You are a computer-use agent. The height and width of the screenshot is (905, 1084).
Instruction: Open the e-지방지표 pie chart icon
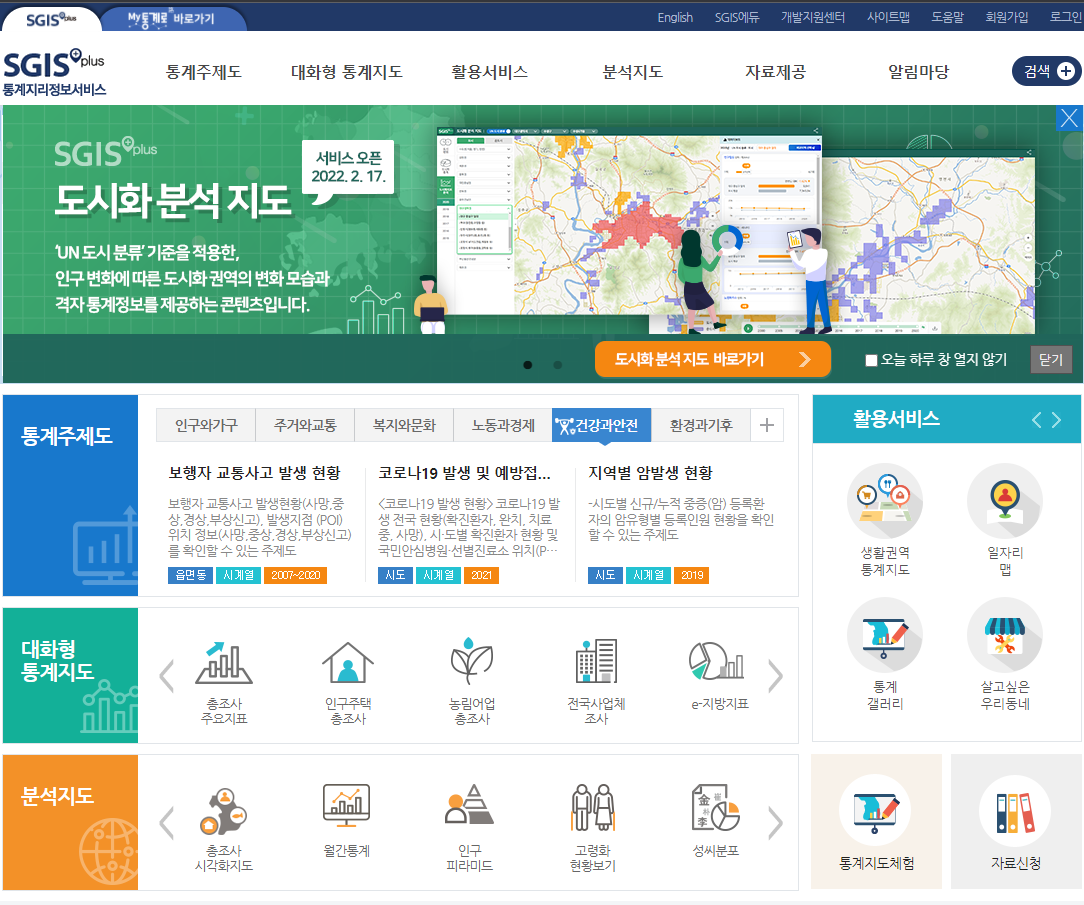(717, 660)
